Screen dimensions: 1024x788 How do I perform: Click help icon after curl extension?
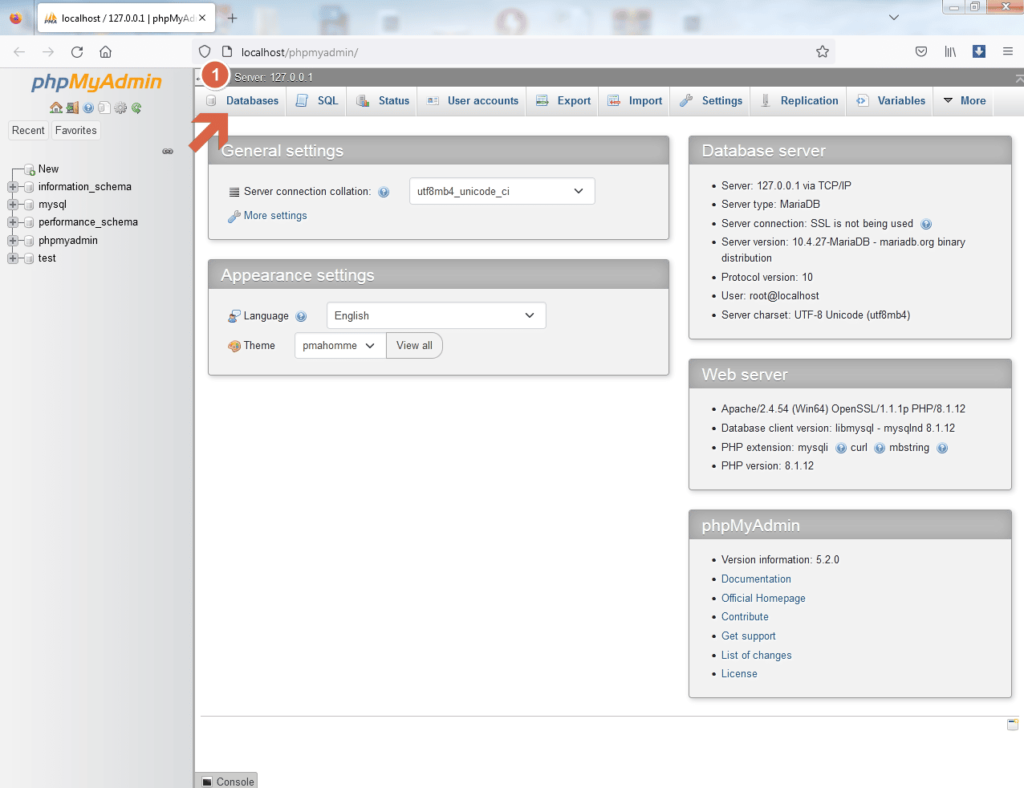click(880, 448)
